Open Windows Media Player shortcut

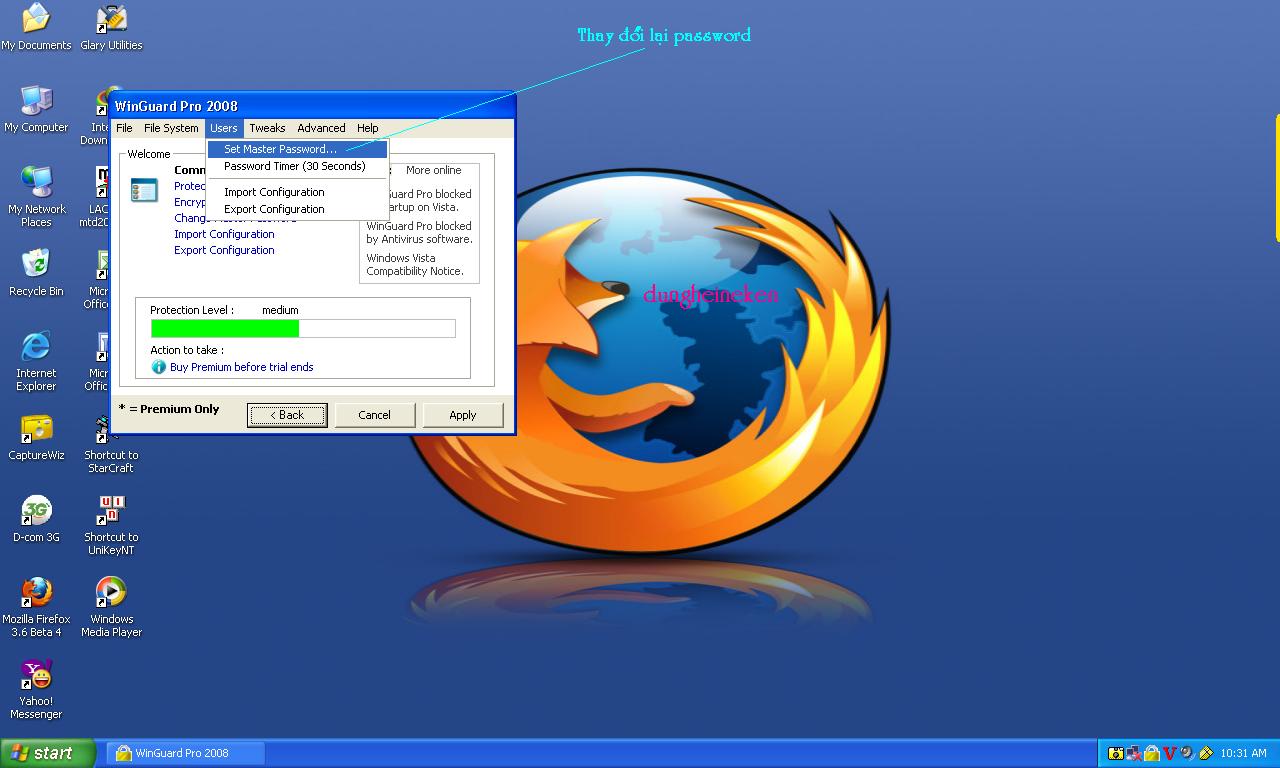(x=111, y=607)
